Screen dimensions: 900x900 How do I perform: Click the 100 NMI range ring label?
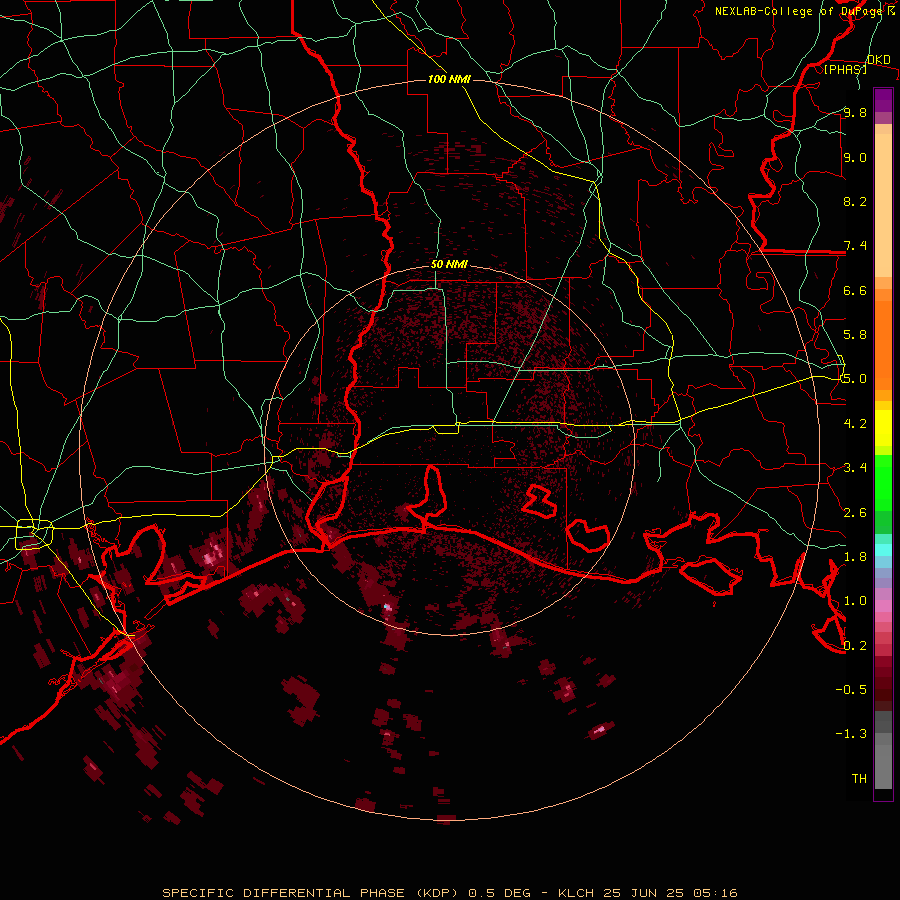[x=449, y=79]
